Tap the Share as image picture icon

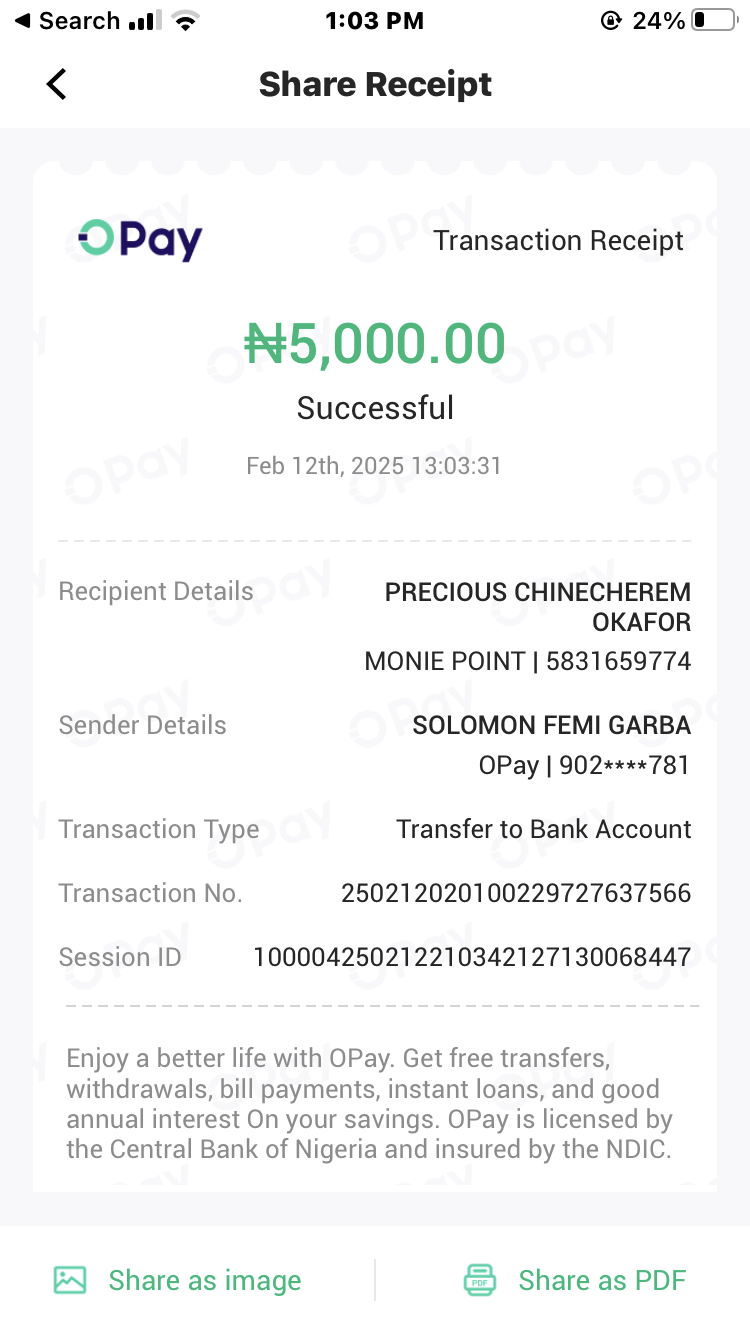(x=70, y=1280)
